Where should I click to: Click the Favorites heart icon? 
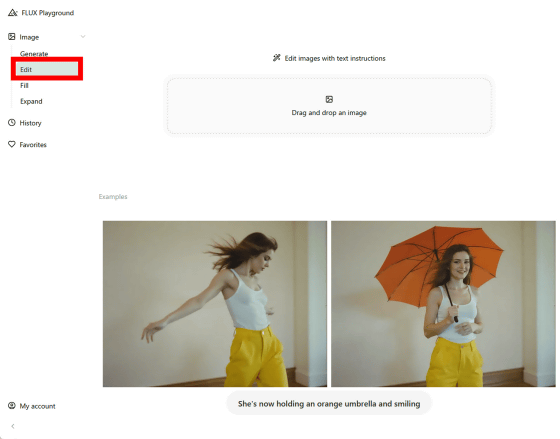(12, 144)
